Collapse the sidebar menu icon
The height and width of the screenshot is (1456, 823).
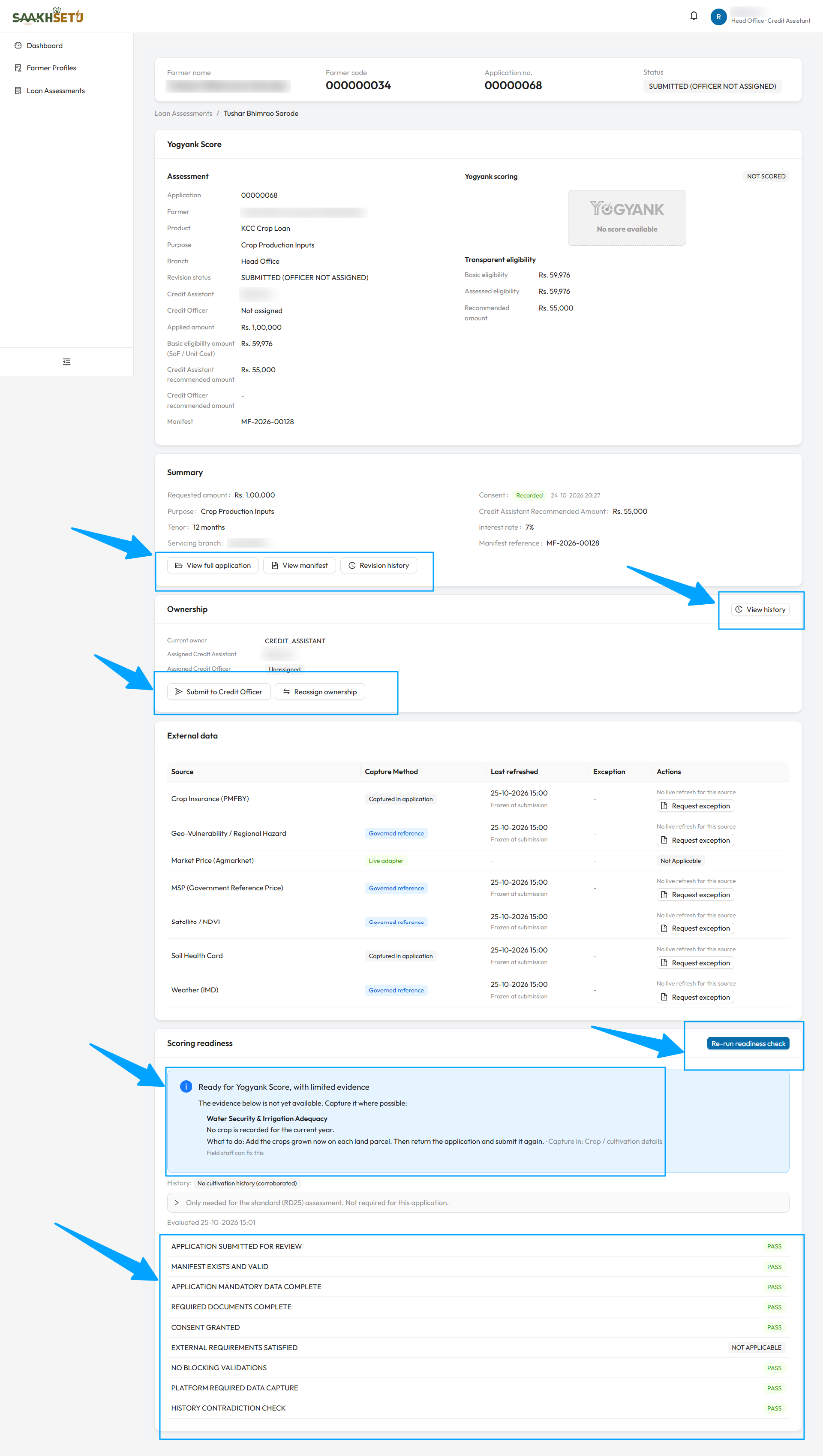pos(67,362)
